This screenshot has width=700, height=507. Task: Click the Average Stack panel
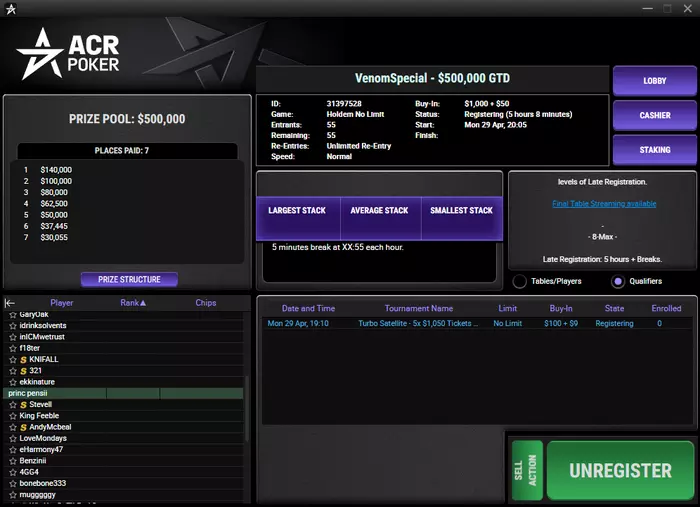point(380,218)
